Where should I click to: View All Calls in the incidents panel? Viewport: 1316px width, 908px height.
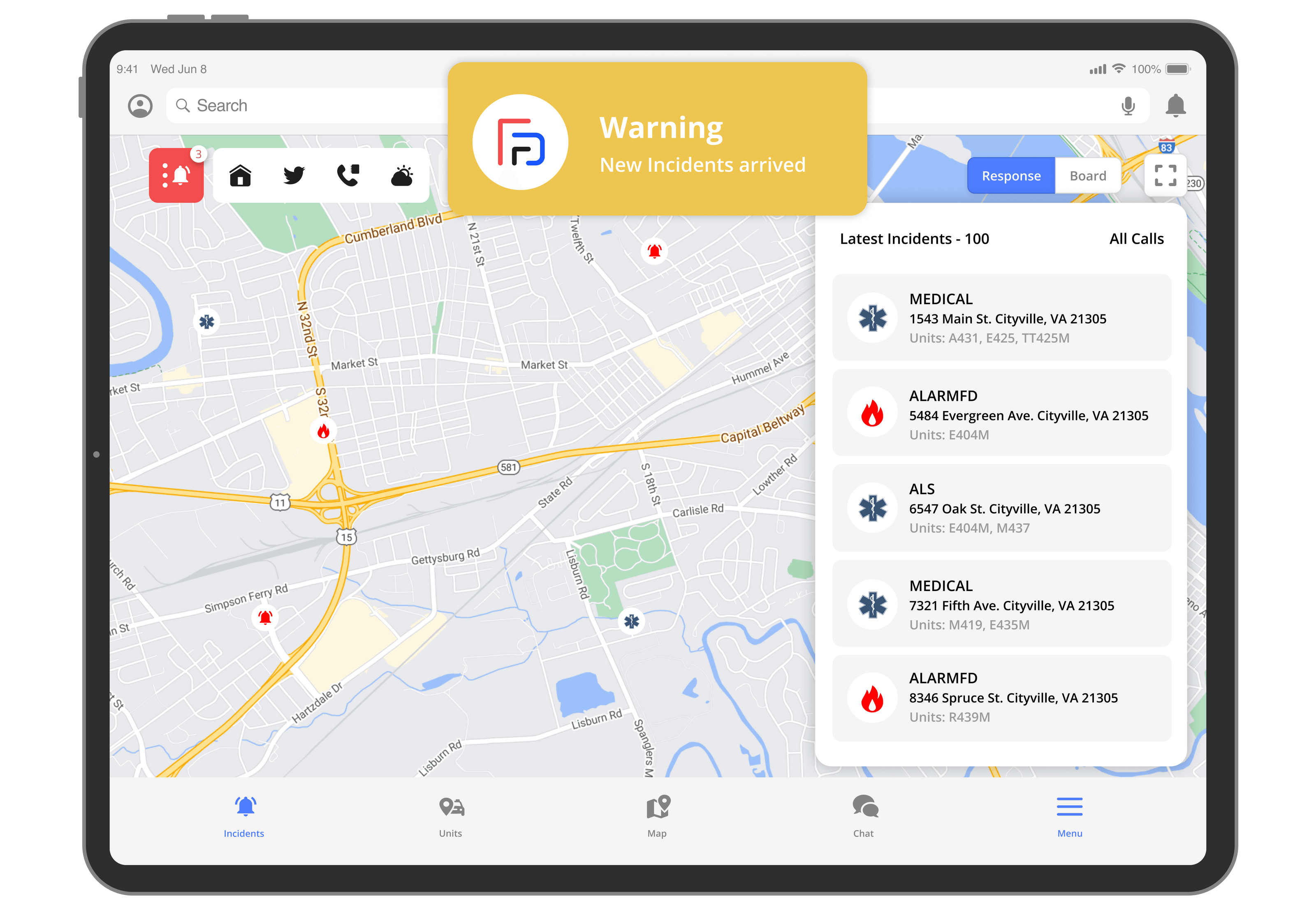(1136, 239)
